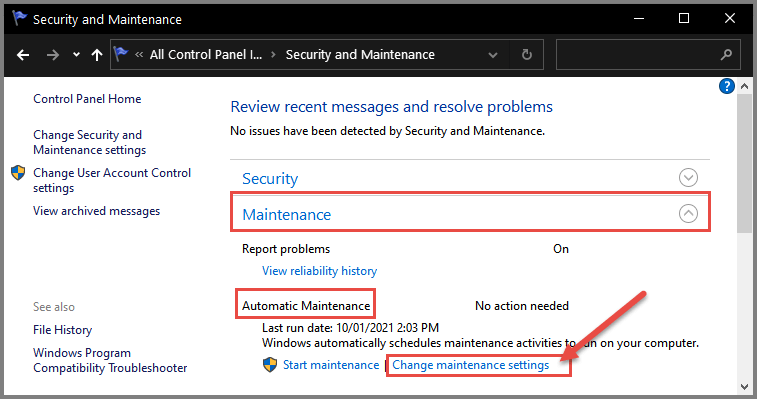Click the User Account Control shield icon

pyautogui.click(x=18, y=172)
